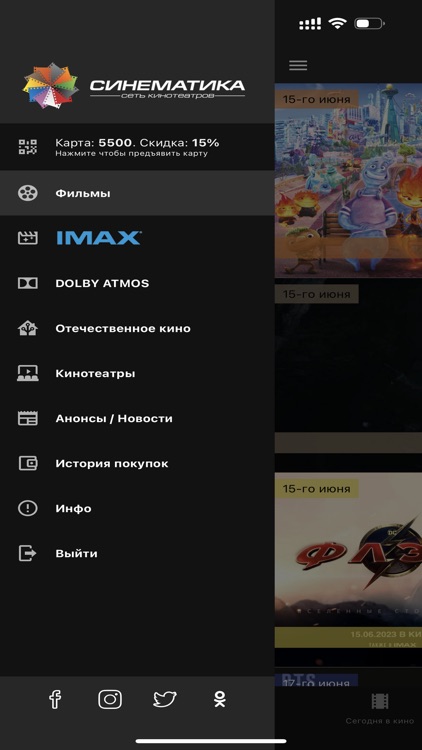Click 'Нажмите чтобы предъявить карту' hint text
This screenshot has width=422, height=750.
click(x=132, y=154)
